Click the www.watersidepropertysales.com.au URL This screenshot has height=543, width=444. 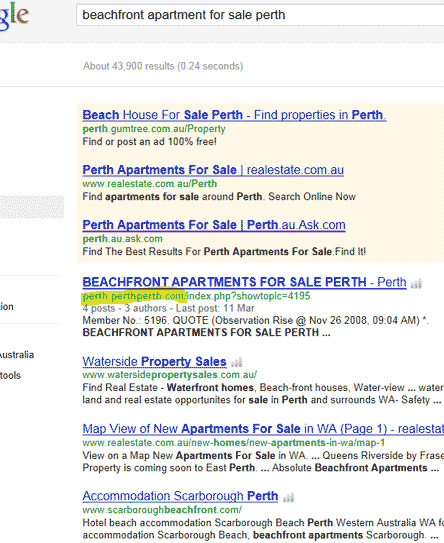pyautogui.click(x=169, y=375)
